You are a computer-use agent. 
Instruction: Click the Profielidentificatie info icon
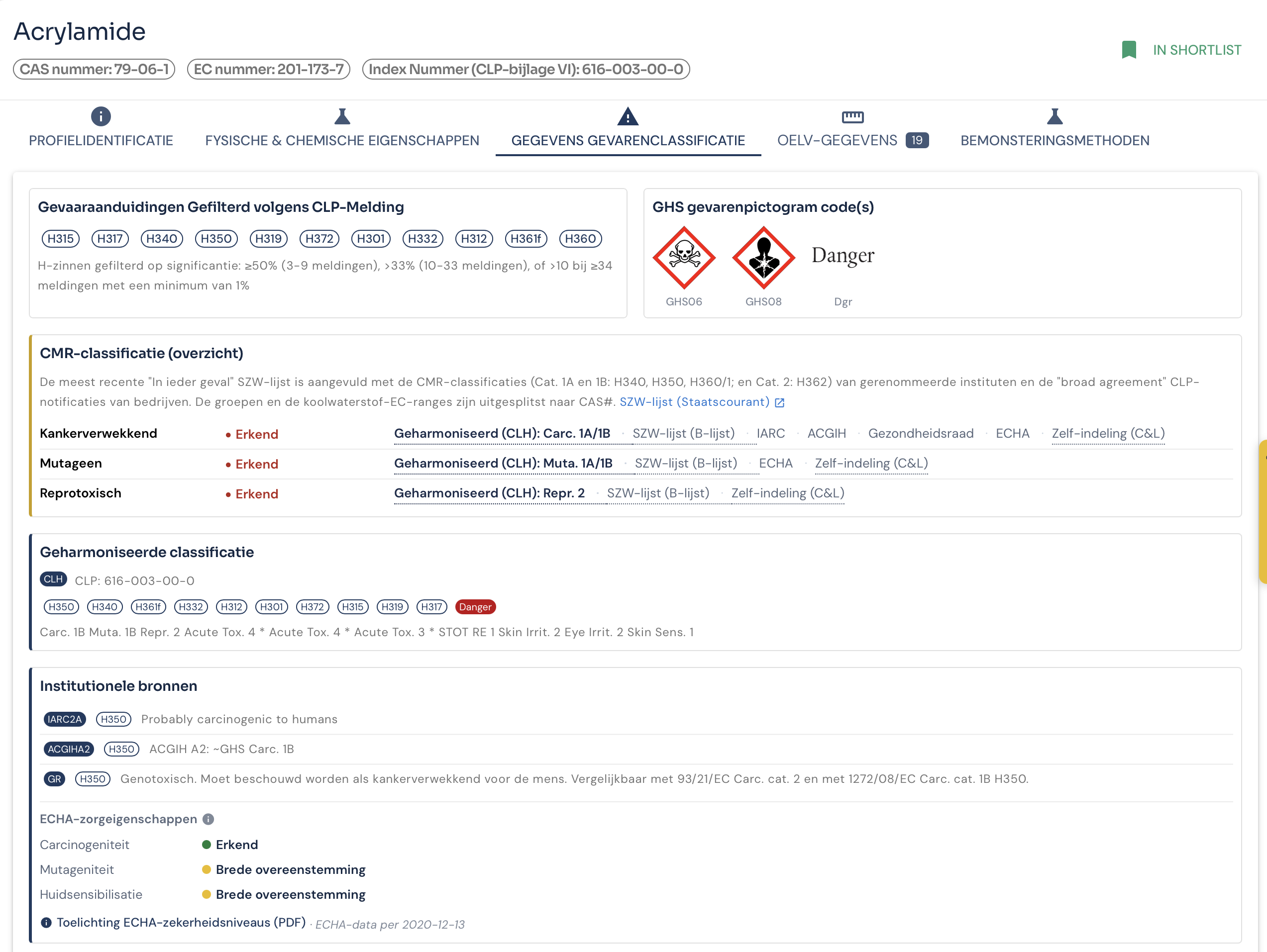101,116
